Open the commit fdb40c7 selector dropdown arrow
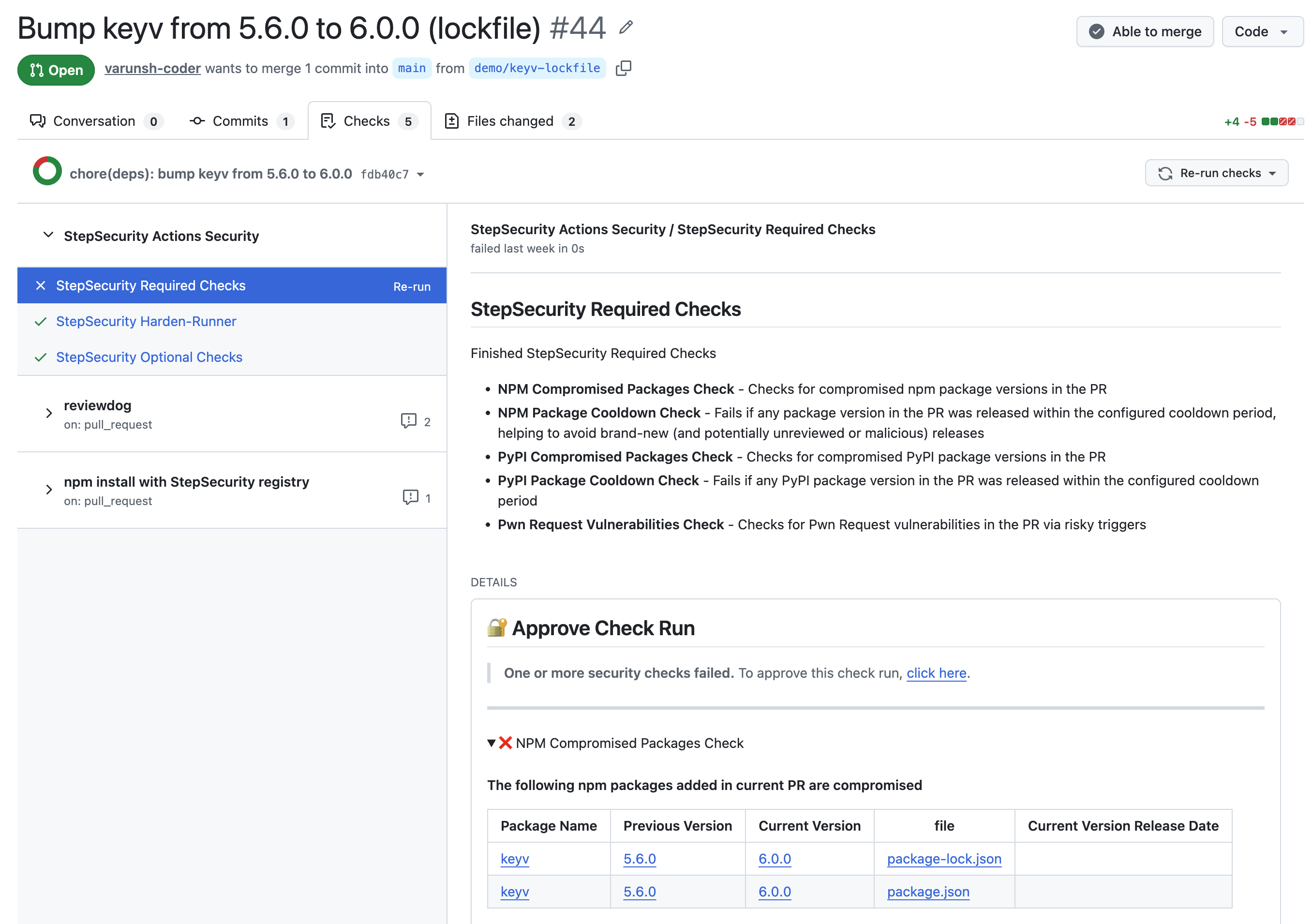Image resolution: width=1312 pixels, height=924 pixels. (420, 174)
